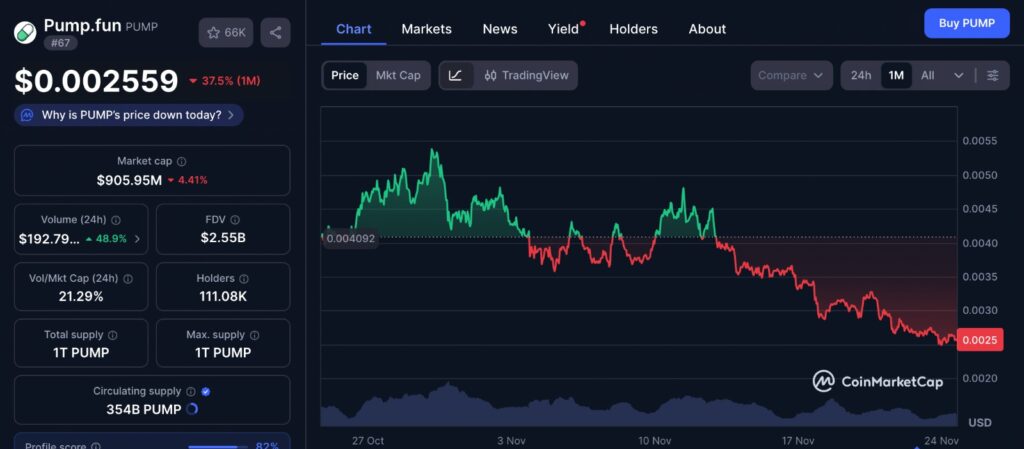Viewport: 1024px width, 449px height.
Task: Click the #67 rank badge
Action: click(x=61, y=44)
